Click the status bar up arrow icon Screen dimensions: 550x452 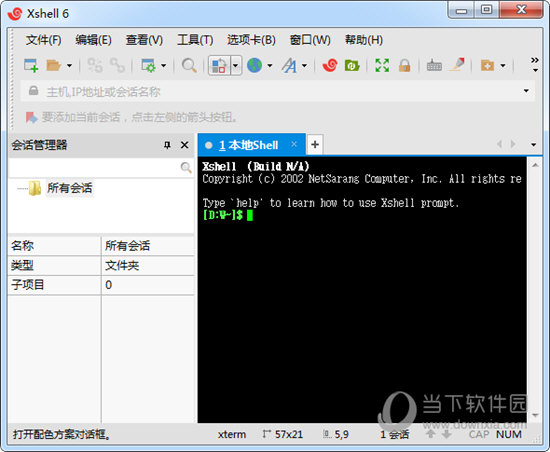click(x=431, y=434)
